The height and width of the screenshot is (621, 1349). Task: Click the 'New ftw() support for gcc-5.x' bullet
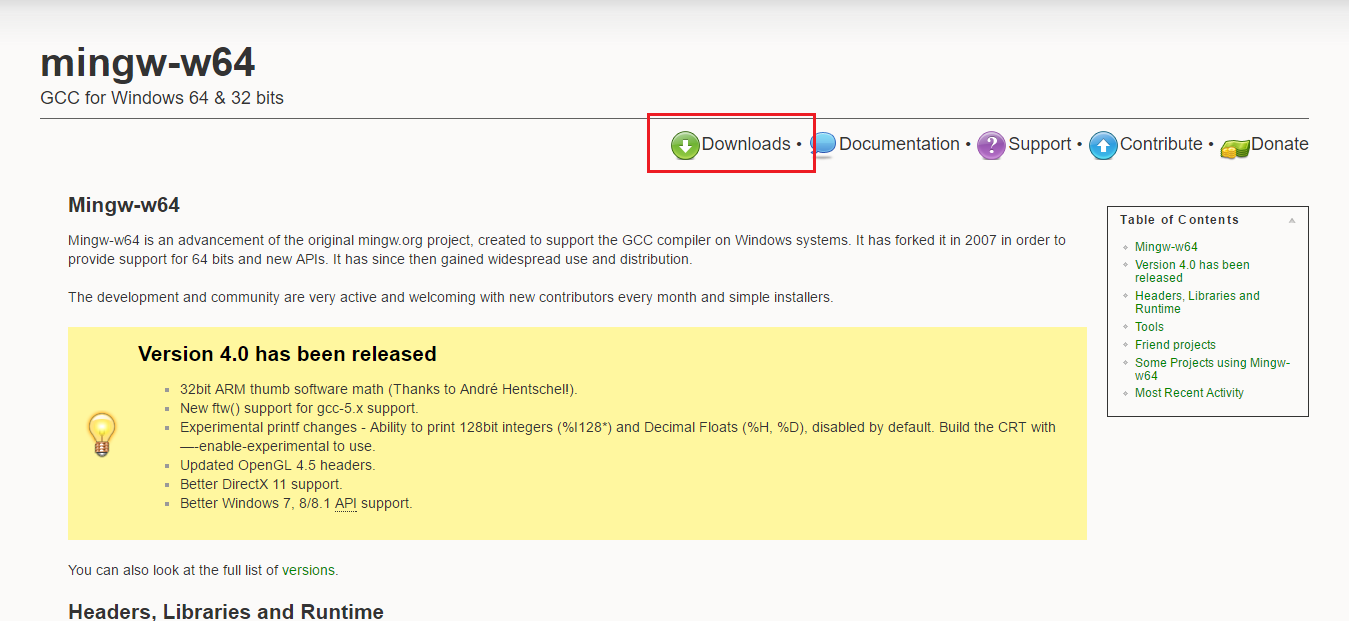[x=299, y=408]
